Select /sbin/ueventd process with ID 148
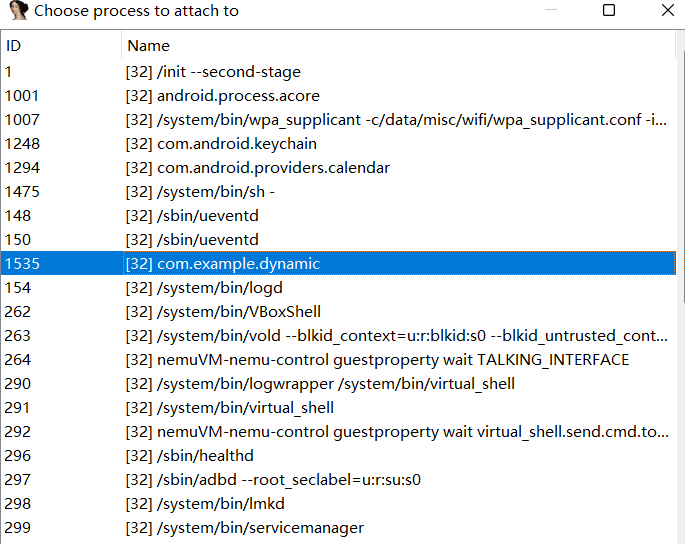 (x=338, y=216)
